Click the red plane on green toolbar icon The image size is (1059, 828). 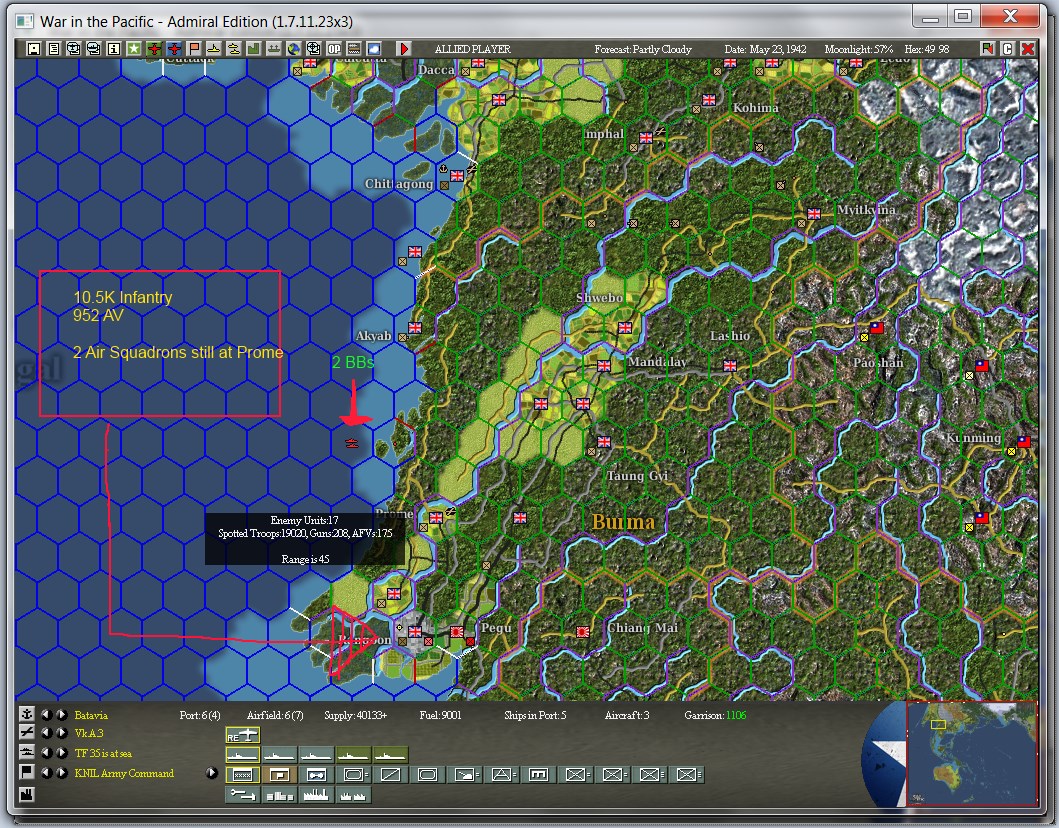point(154,49)
